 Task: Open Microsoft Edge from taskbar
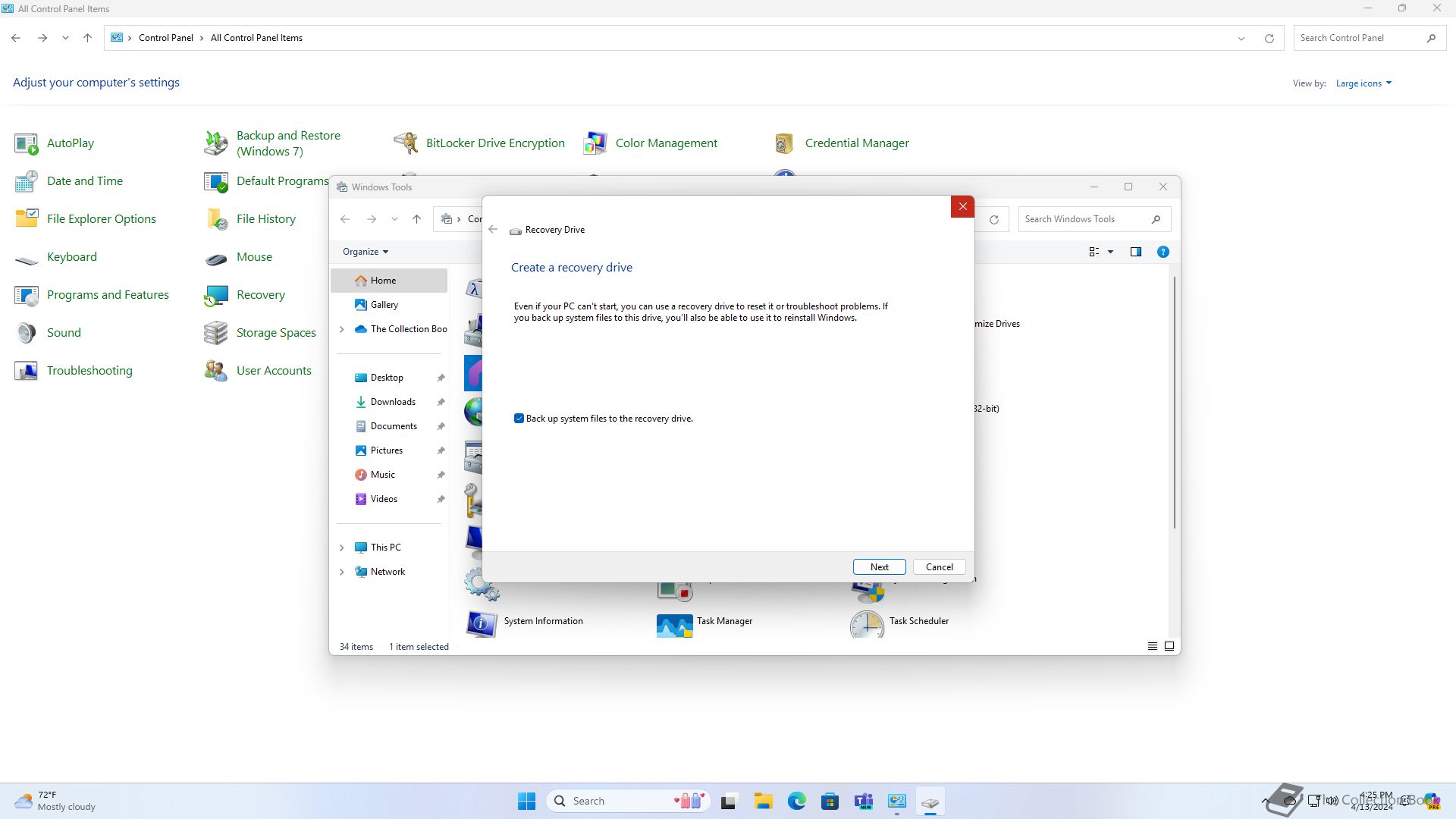coord(796,801)
